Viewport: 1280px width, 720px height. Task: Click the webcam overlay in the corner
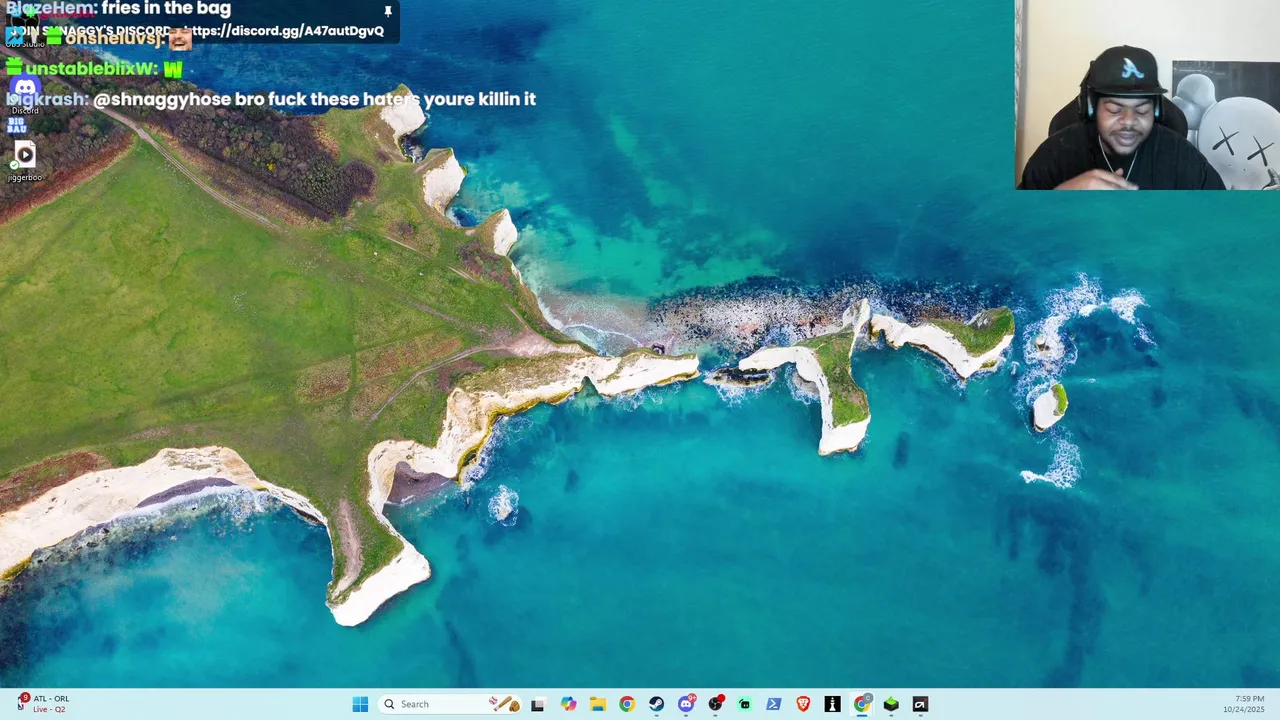(1147, 94)
